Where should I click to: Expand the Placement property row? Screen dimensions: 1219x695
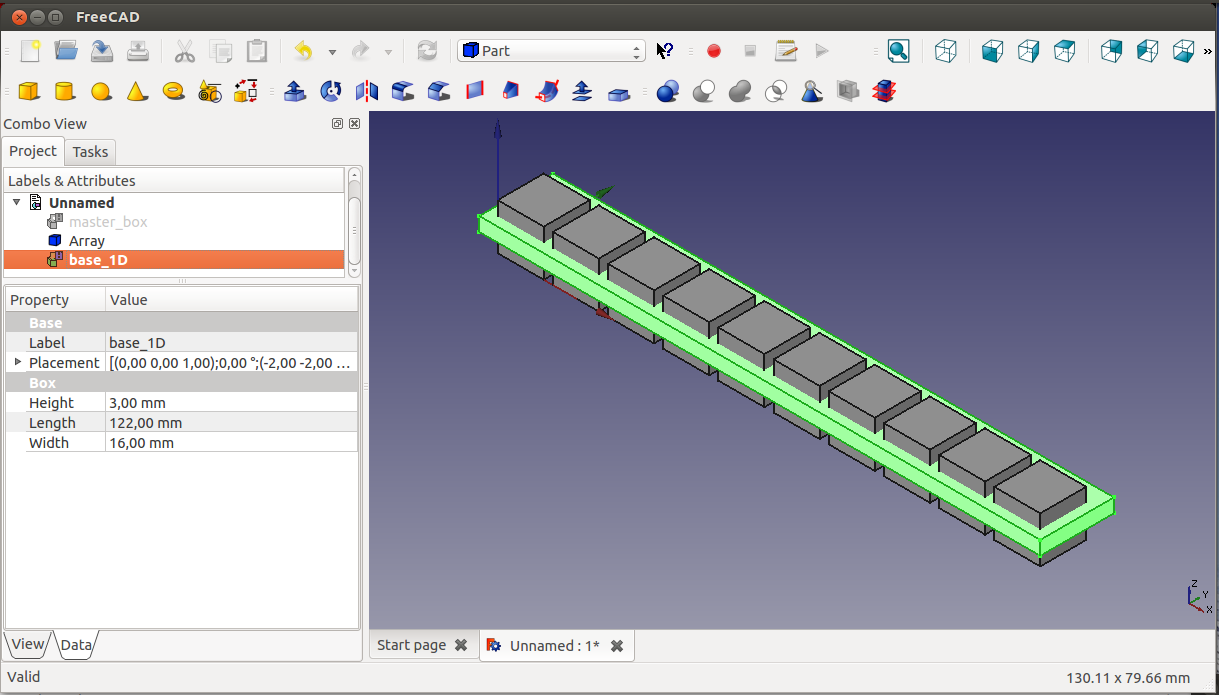[17, 362]
